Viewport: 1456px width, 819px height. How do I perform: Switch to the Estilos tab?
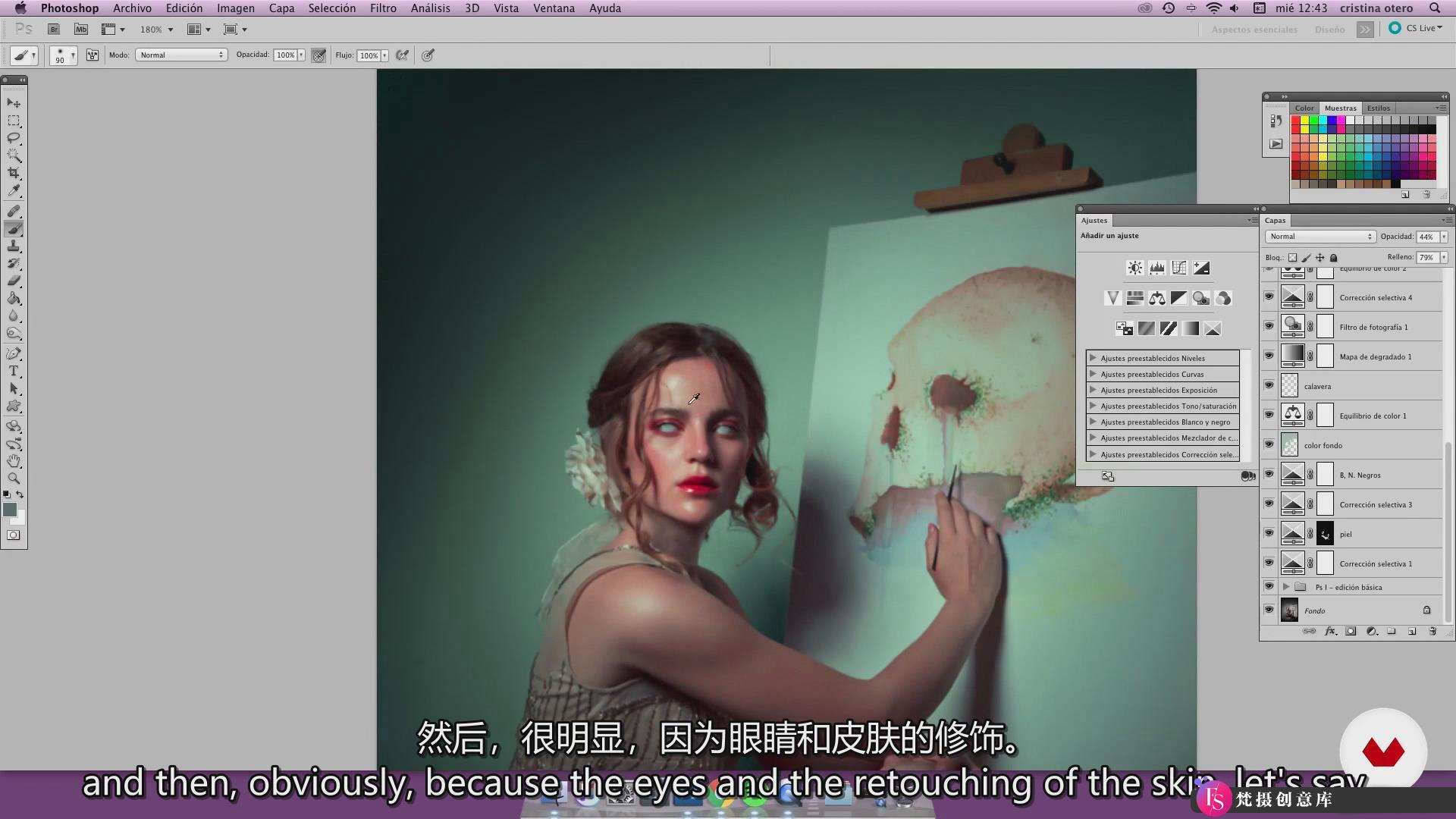[1378, 108]
